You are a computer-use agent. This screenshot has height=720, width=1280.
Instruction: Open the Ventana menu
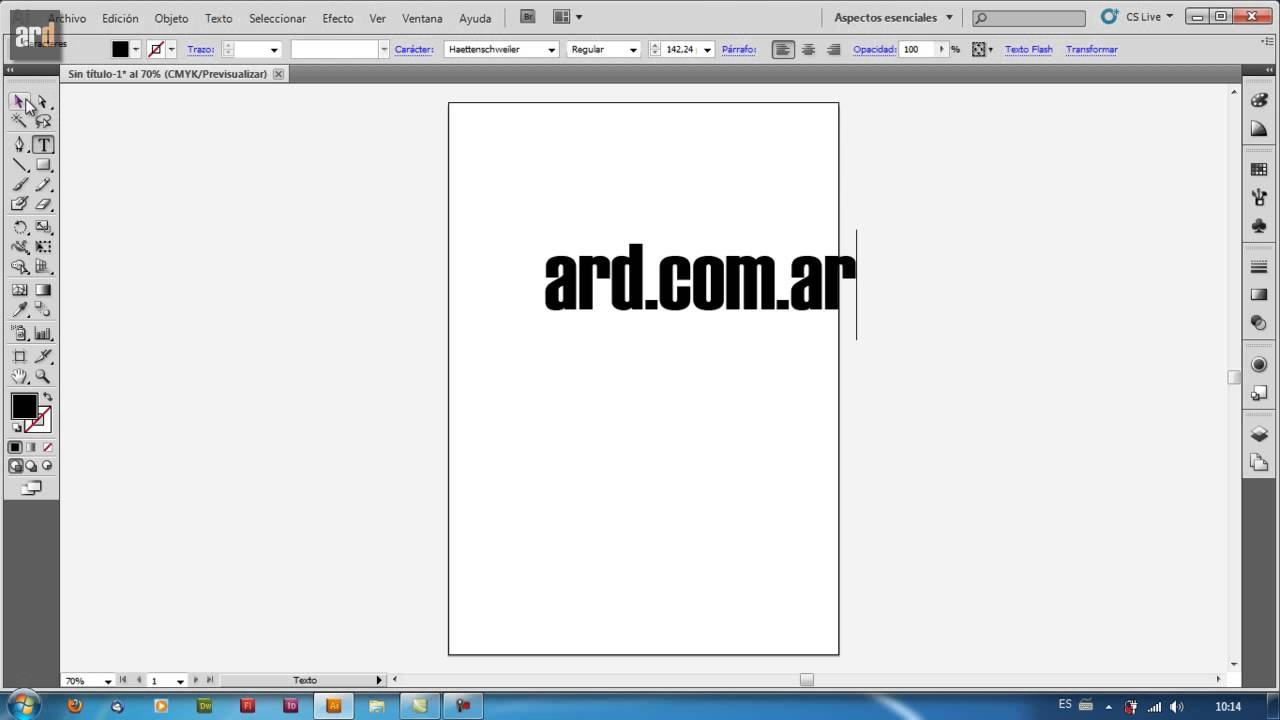pos(422,18)
